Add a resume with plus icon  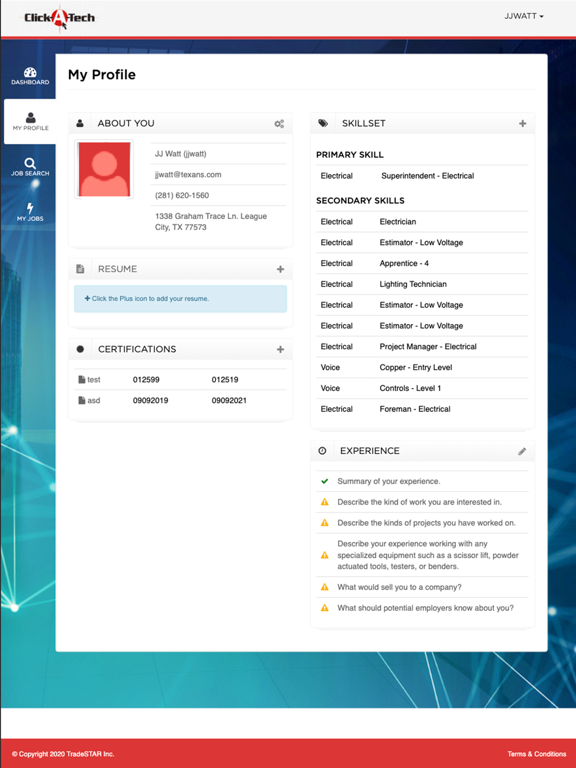[280, 269]
